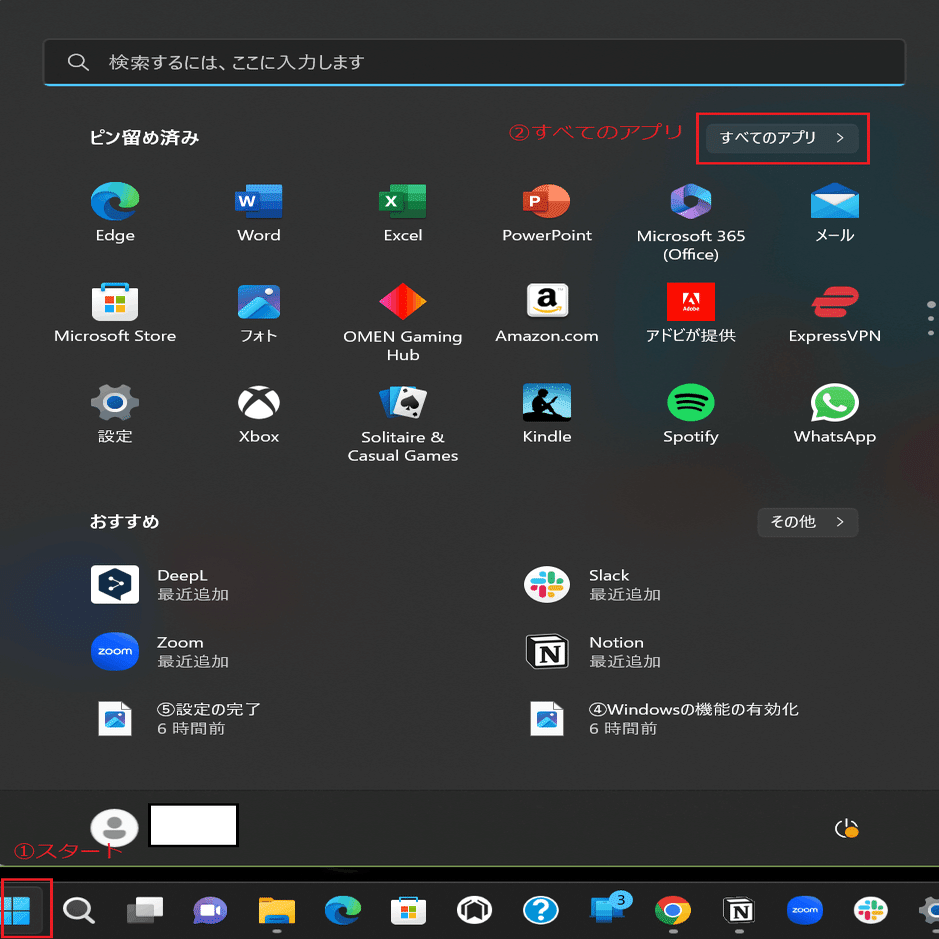The width and height of the screenshot is (939, 939).
Task: Open the Amazon.com pinned app
Action: (x=547, y=313)
